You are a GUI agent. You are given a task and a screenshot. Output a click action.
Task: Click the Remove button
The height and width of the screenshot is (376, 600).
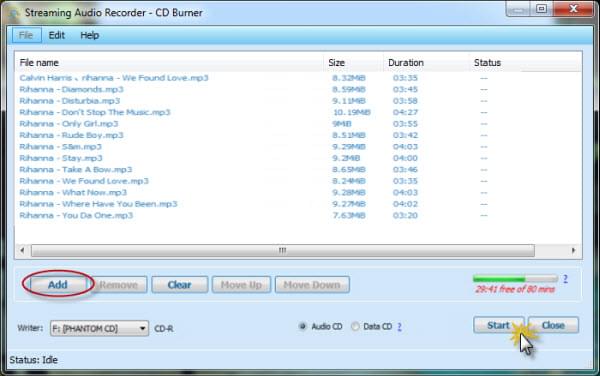[119, 285]
